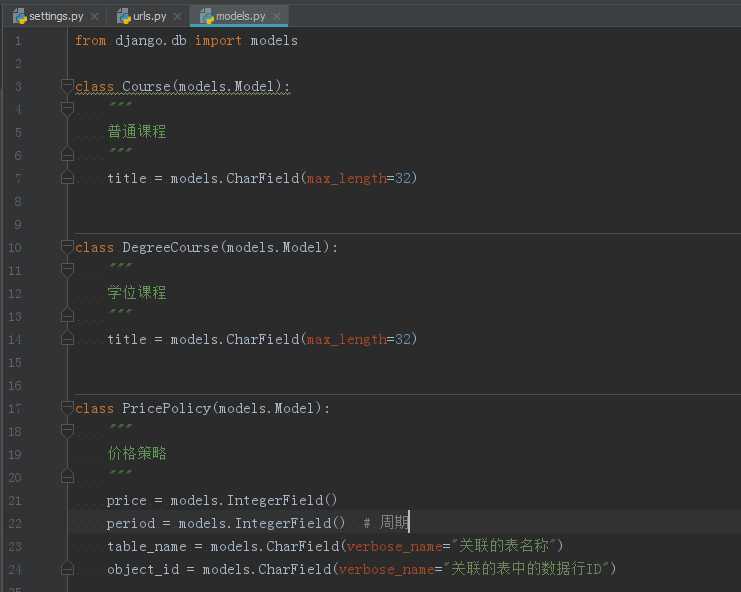Click line number 1 in the gutter
The width and height of the screenshot is (741, 592).
pos(18,41)
